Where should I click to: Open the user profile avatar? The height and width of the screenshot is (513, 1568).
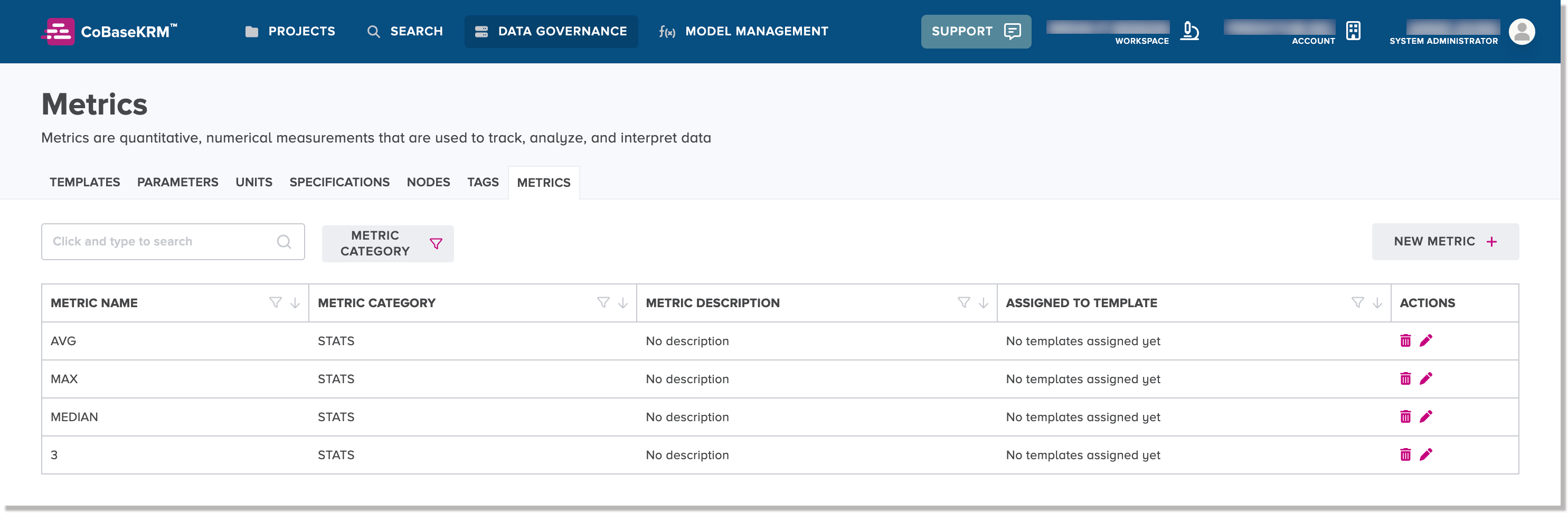1522,32
